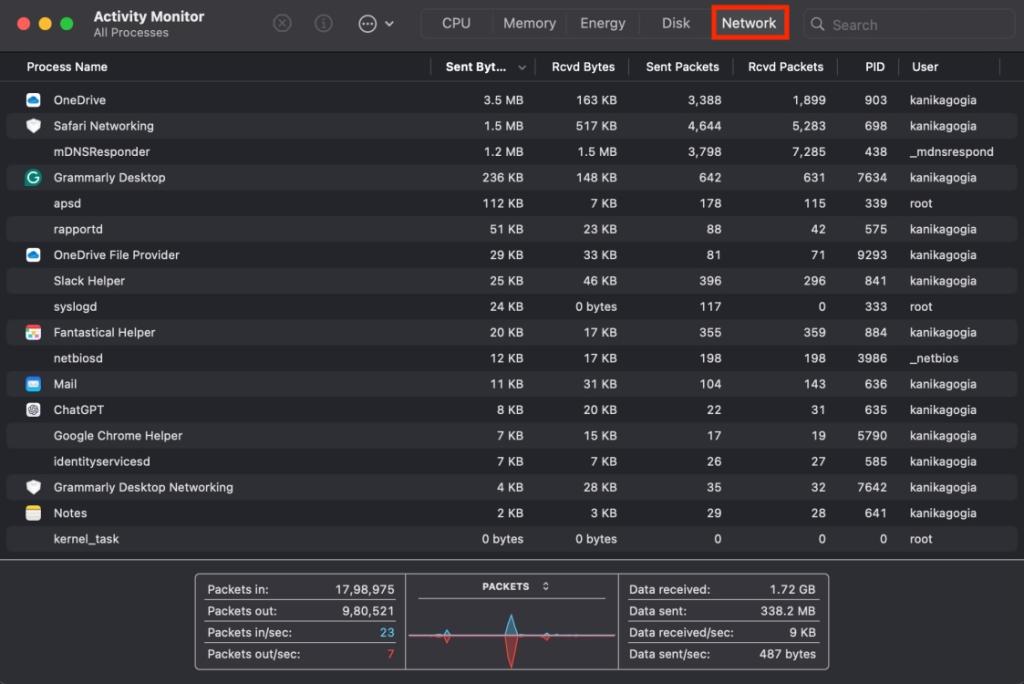This screenshot has width=1024, height=684.
Task: Switch to the Memory tab
Action: tap(529, 22)
